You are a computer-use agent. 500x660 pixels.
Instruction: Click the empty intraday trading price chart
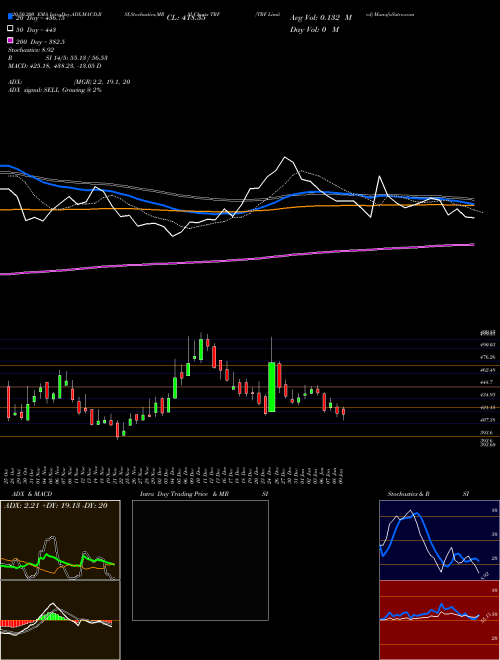(x=200, y=560)
